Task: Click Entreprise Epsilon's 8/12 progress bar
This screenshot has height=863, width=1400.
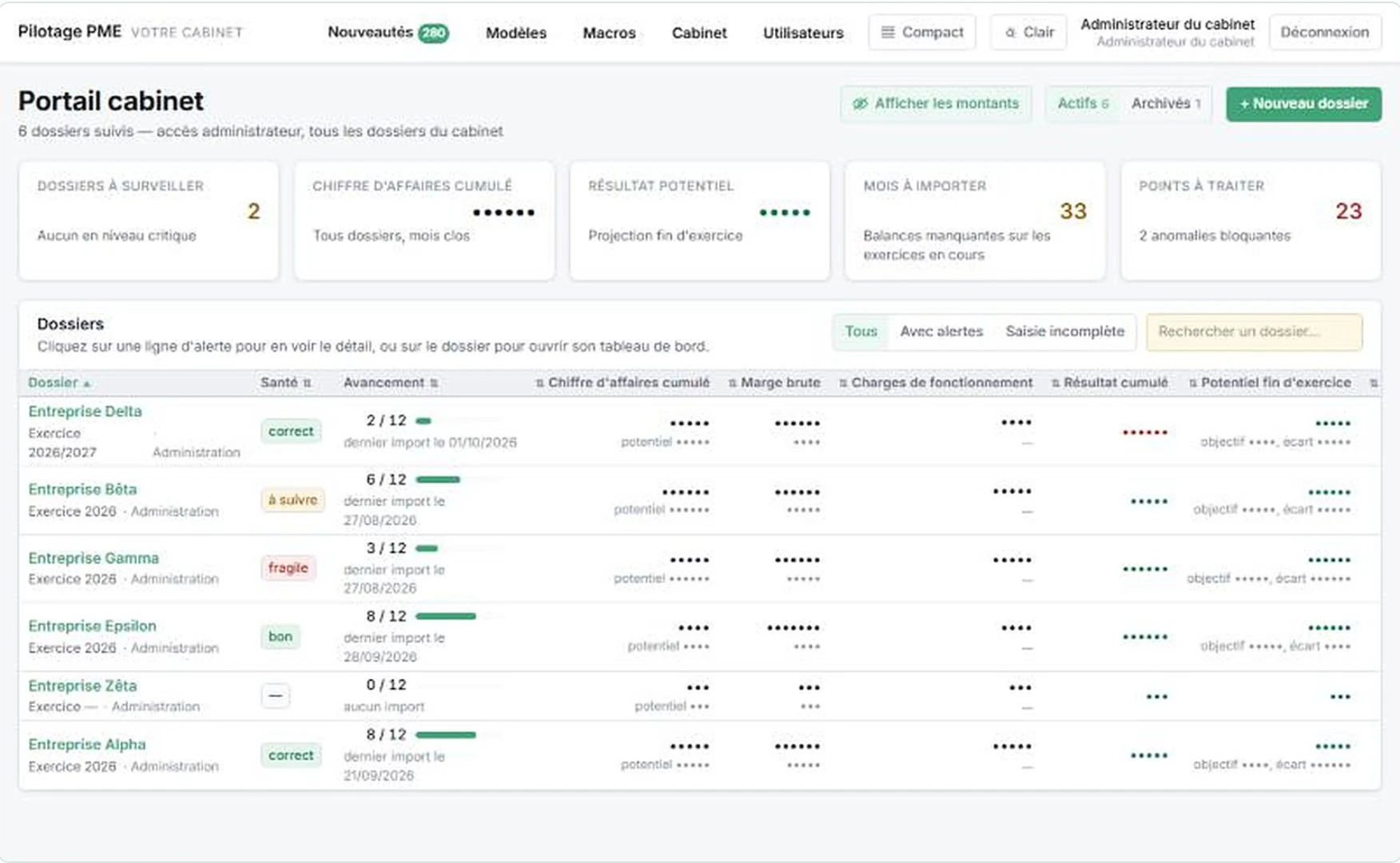Action: (459, 616)
